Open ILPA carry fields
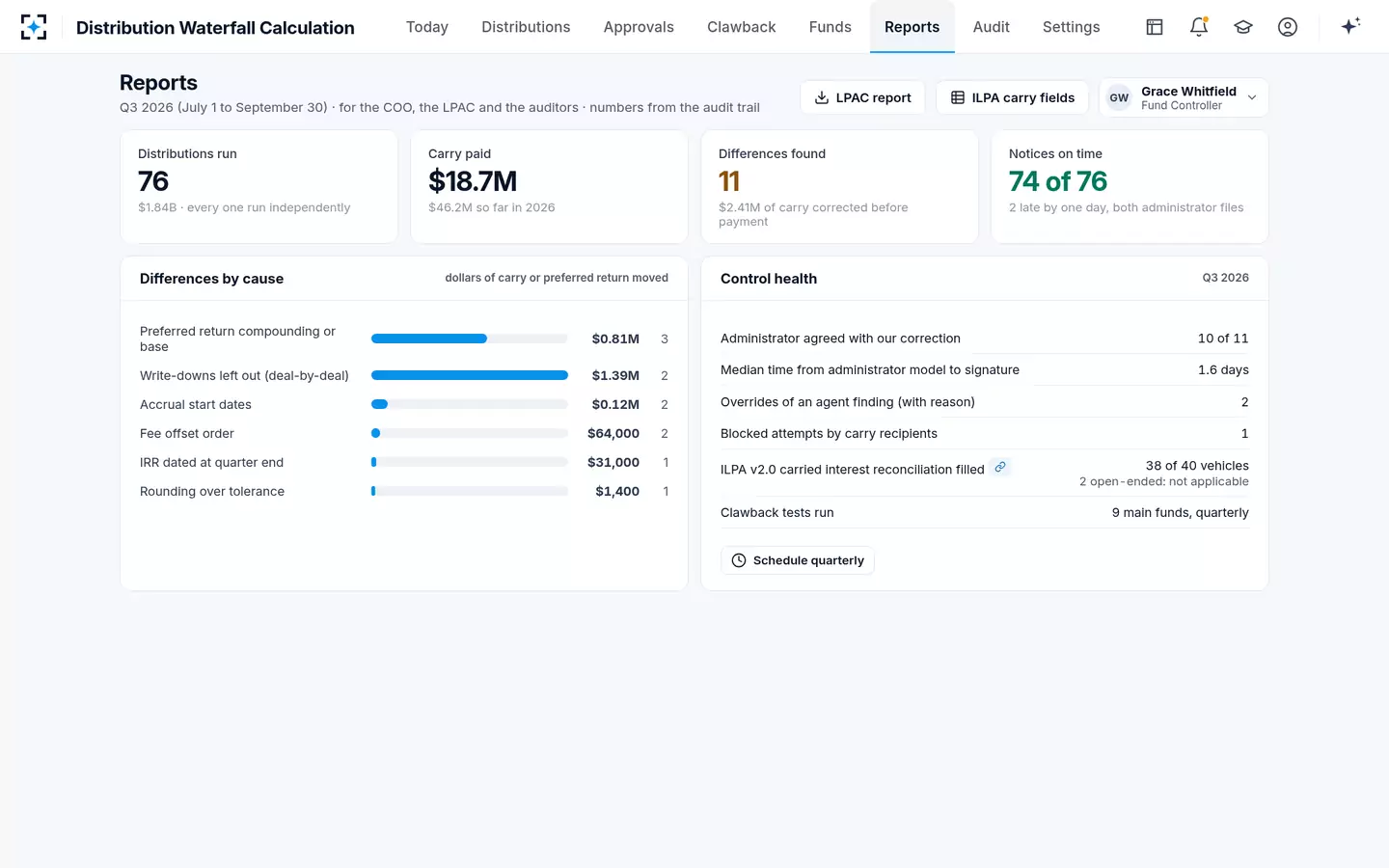The image size is (1389, 868). (1013, 97)
